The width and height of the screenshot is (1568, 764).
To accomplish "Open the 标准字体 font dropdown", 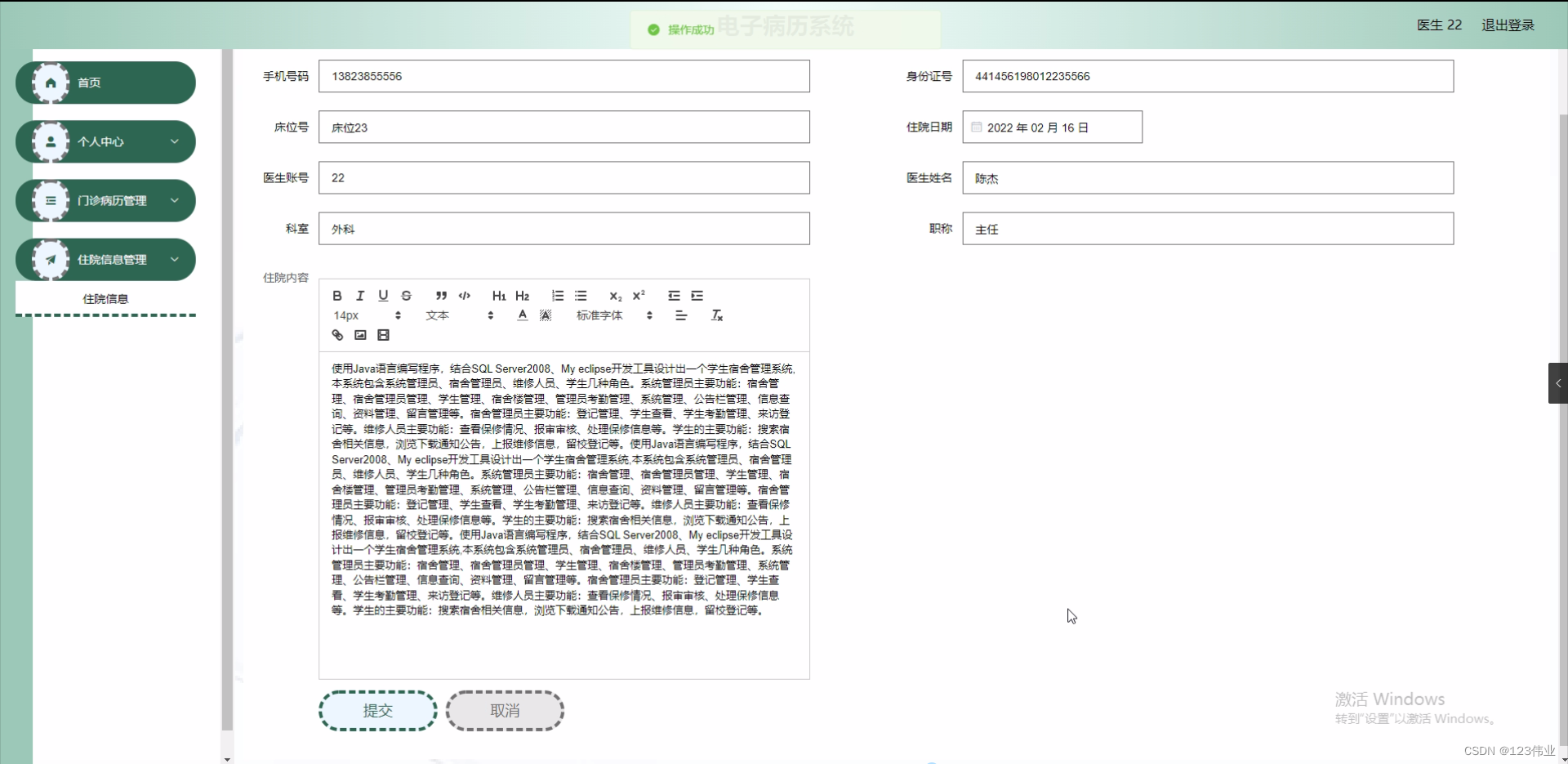I will (614, 315).
